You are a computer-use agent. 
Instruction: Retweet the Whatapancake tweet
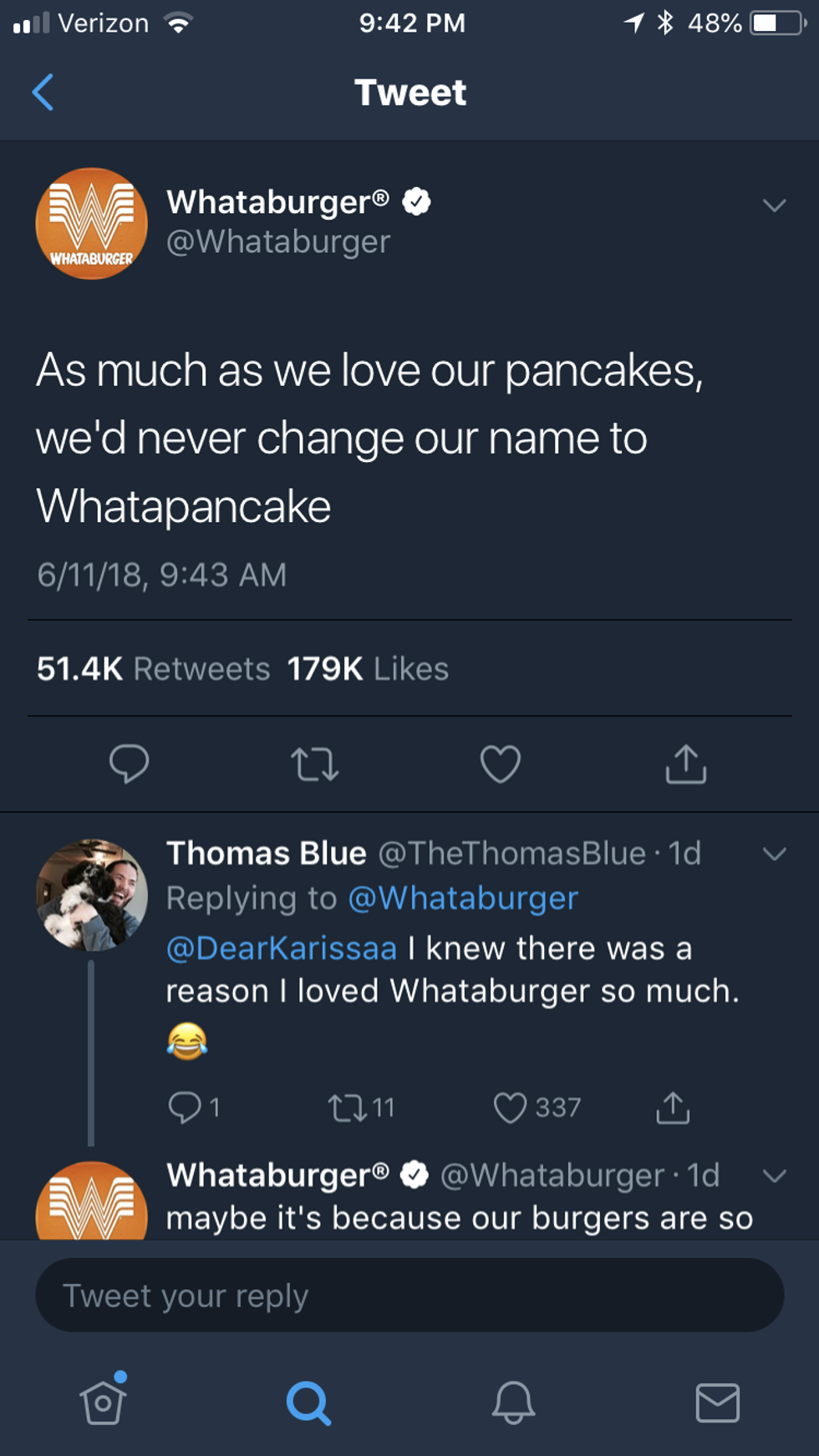click(315, 764)
